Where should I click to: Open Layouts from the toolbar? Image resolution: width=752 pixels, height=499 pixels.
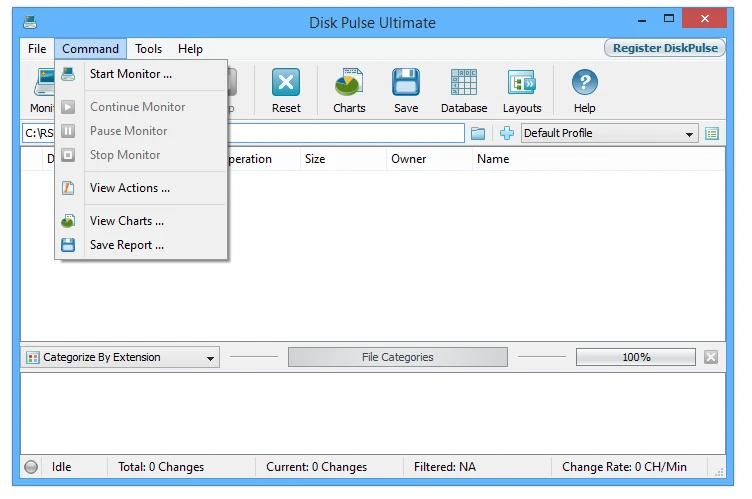[521, 90]
